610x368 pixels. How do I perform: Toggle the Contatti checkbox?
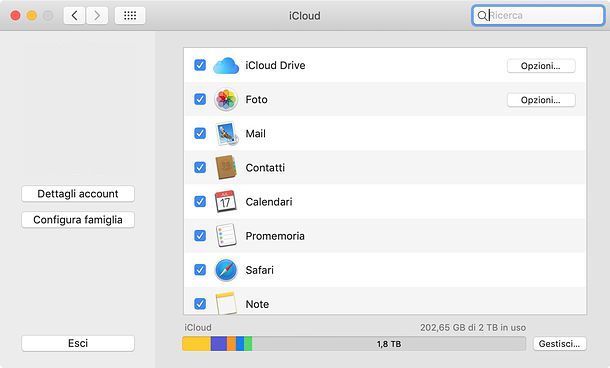pos(200,167)
